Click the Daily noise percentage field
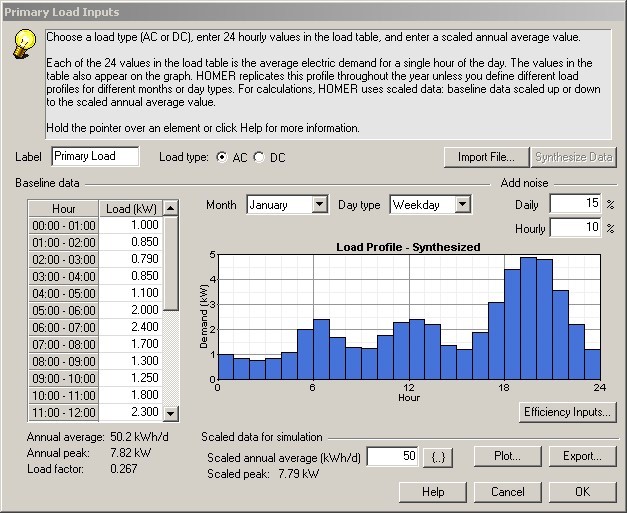The height and width of the screenshot is (513, 627). pyautogui.click(x=575, y=204)
